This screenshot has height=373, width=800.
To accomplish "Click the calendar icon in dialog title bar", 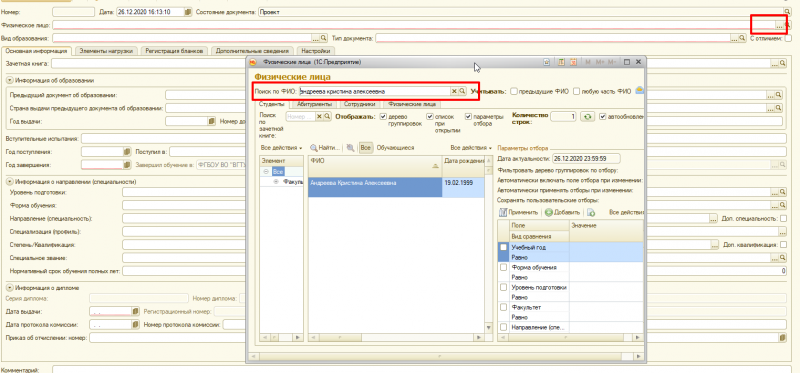I will tap(573, 62).
